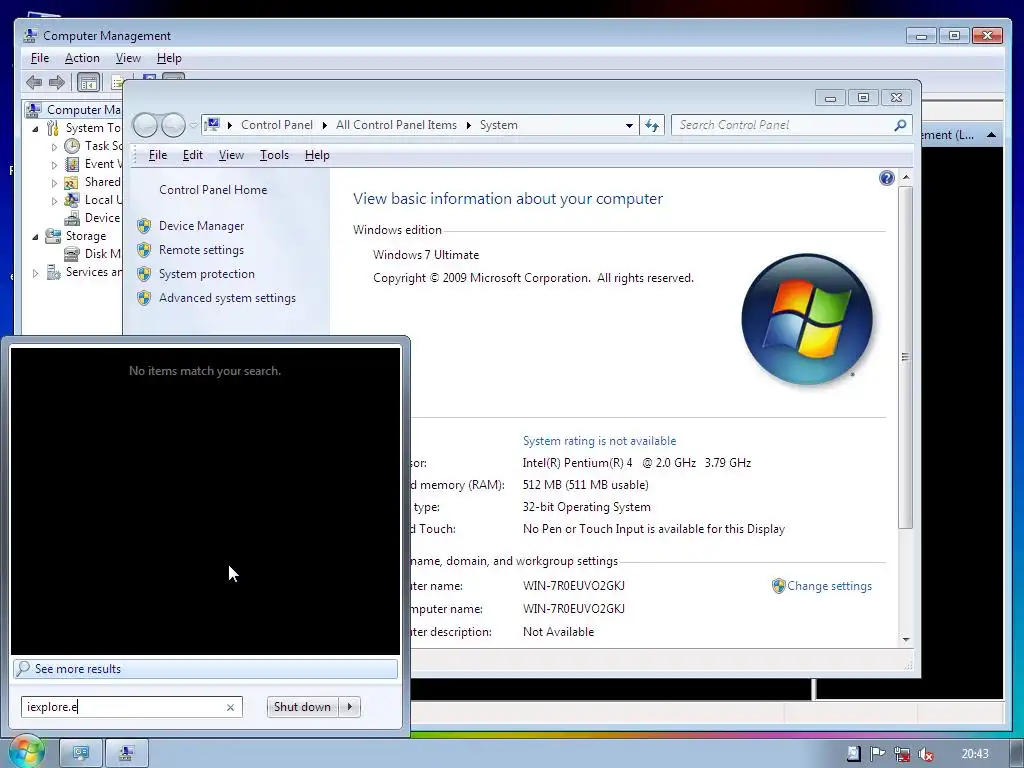Open the help question mark icon
The width and height of the screenshot is (1024, 768).
(x=886, y=178)
